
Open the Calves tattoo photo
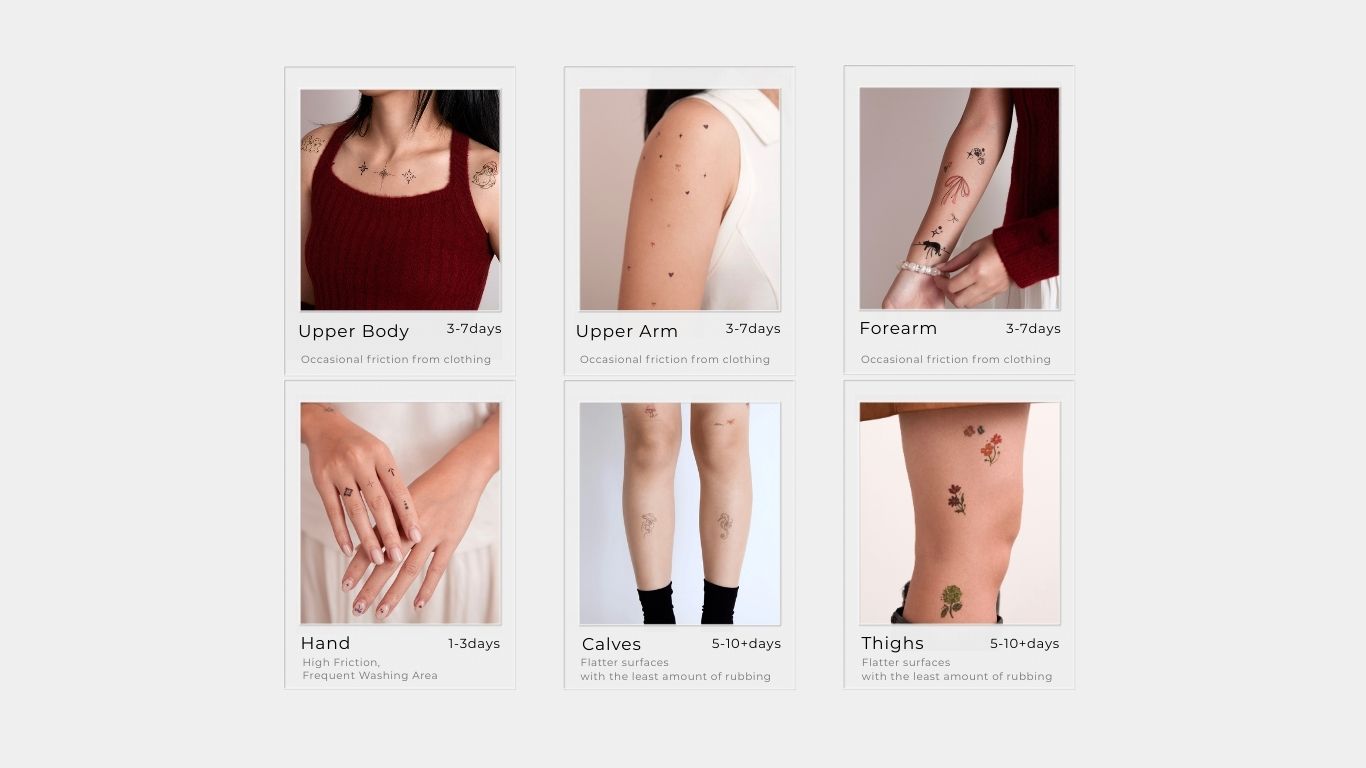680,514
